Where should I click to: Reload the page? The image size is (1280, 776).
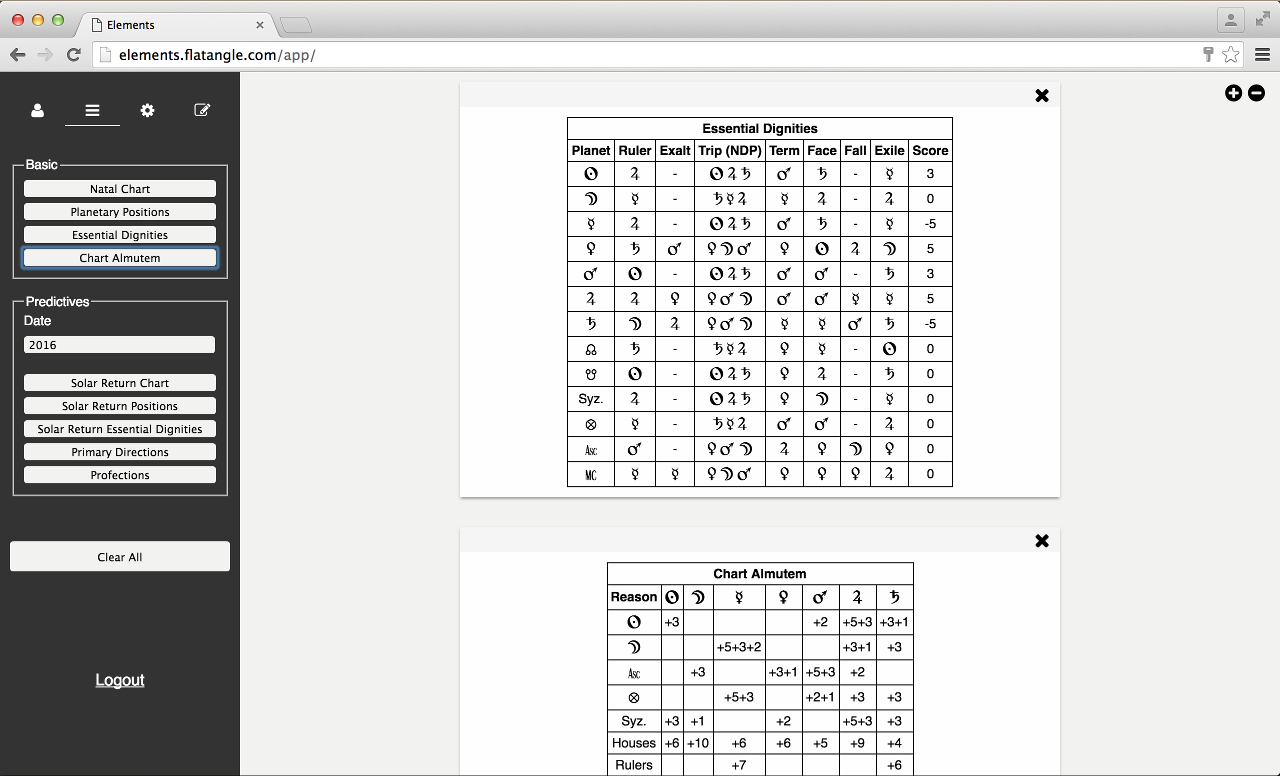[x=73, y=55]
